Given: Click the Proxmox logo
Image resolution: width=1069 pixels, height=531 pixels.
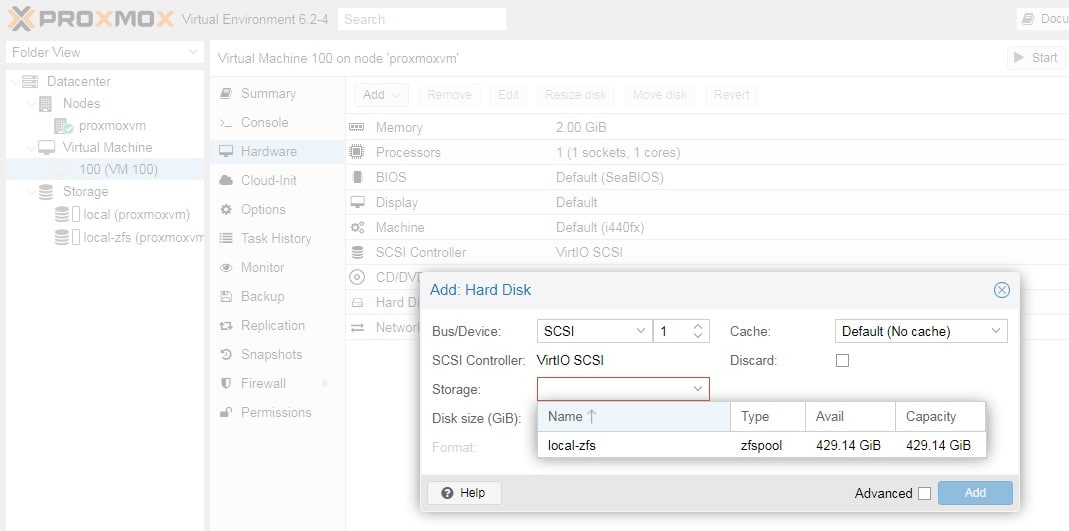Looking at the screenshot, I should click(x=91, y=18).
